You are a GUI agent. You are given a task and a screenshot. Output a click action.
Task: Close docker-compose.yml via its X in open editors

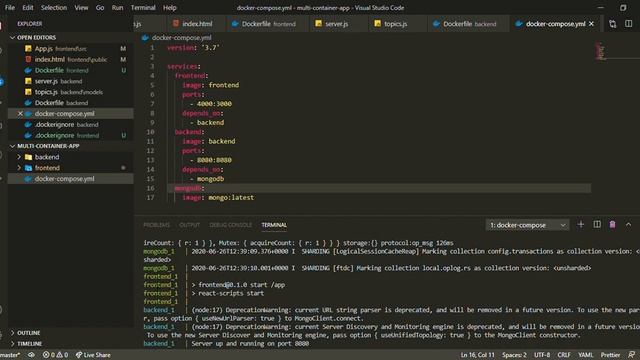coord(20,113)
